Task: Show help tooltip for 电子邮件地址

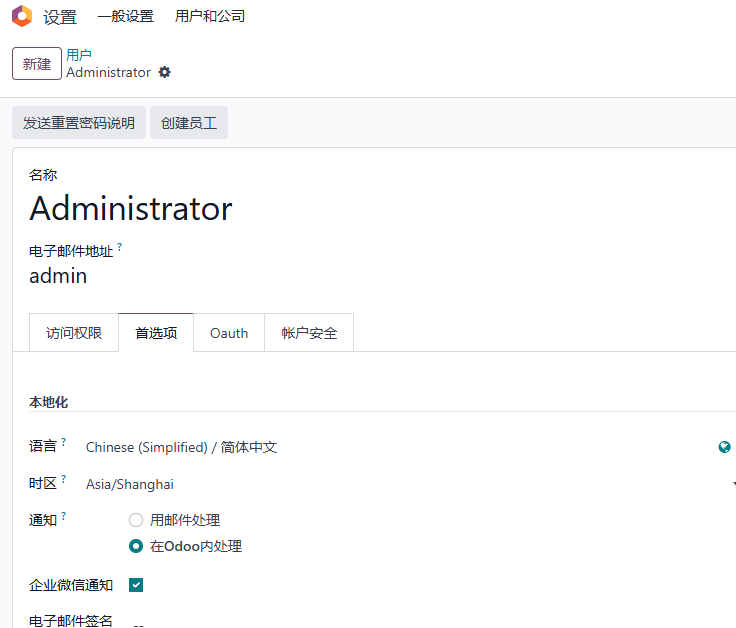Action: [120, 246]
